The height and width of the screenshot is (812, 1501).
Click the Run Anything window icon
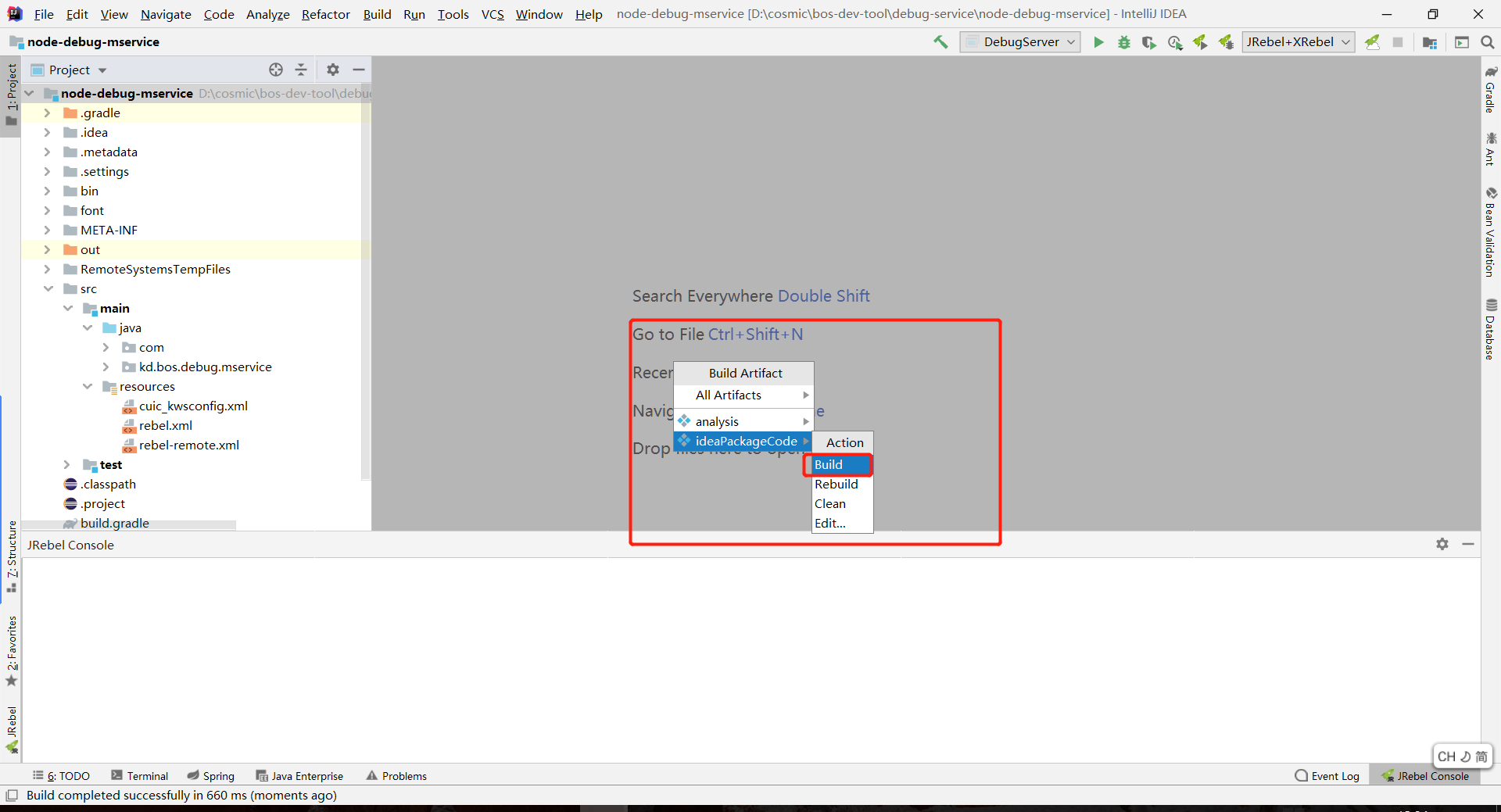click(x=1462, y=42)
